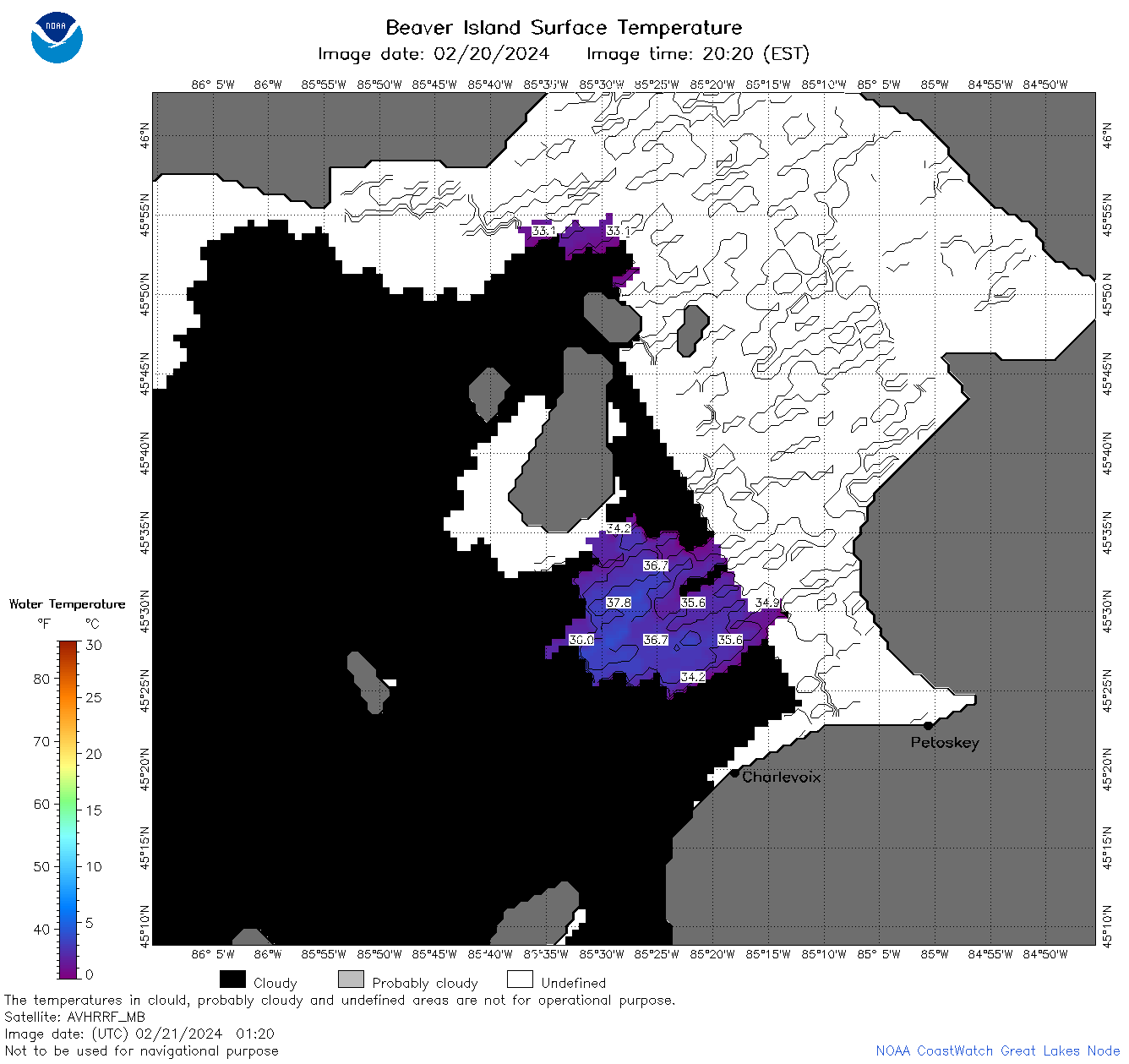Click the Water Temperature color scale bar
The height and width of the screenshot is (1064, 1129).
(68, 810)
